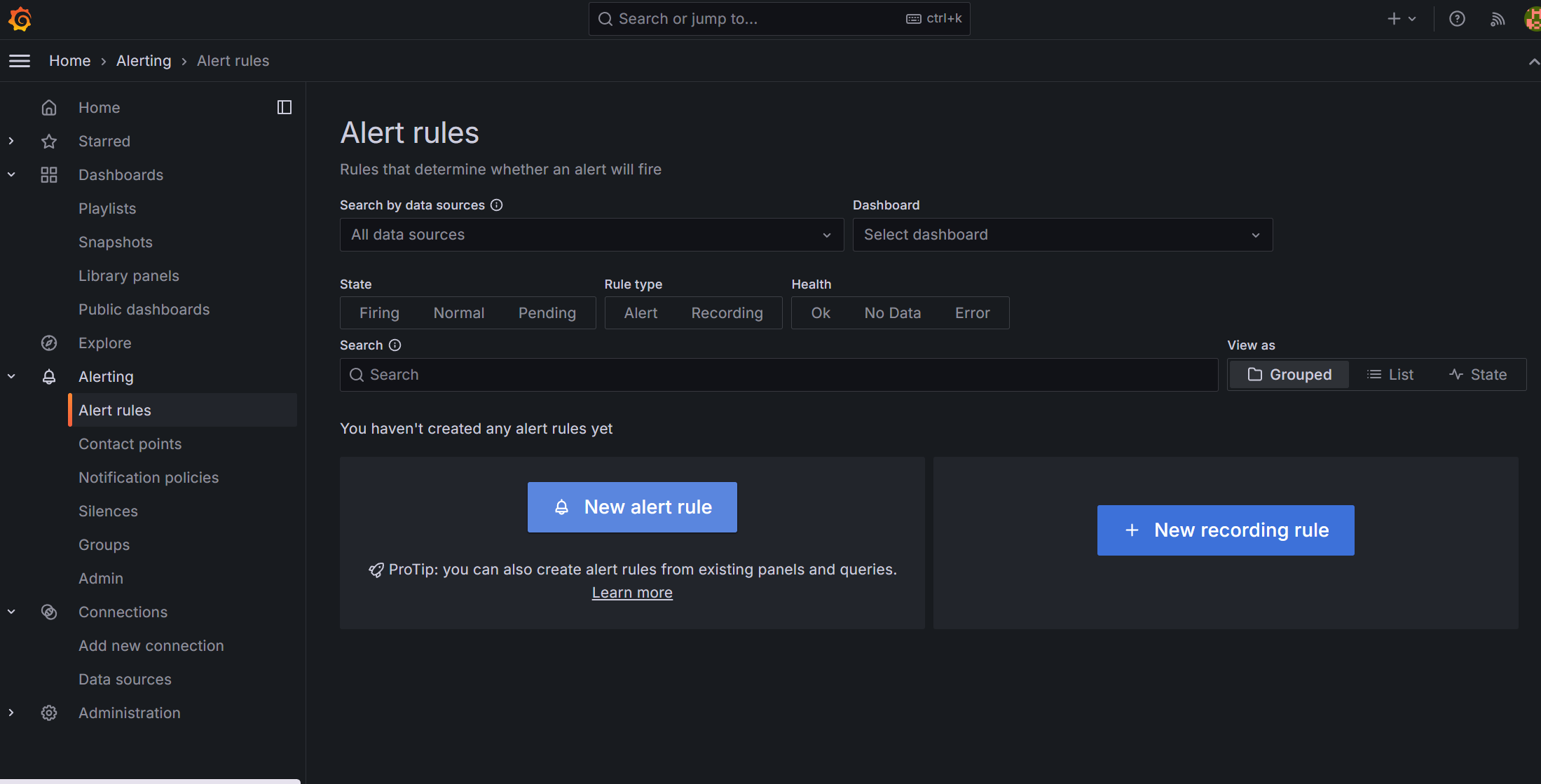Click the alert rules Search field
The image size is (1541, 784).
778,375
